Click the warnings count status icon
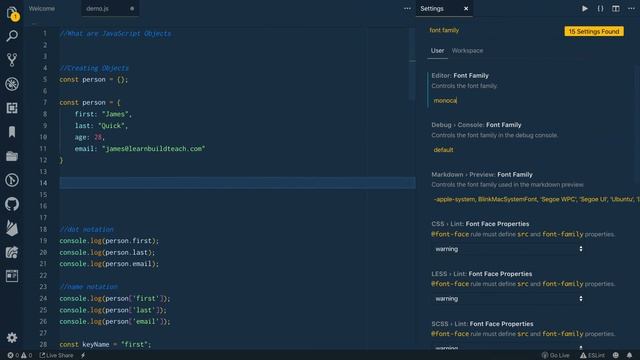640x360 pixels. point(27,356)
